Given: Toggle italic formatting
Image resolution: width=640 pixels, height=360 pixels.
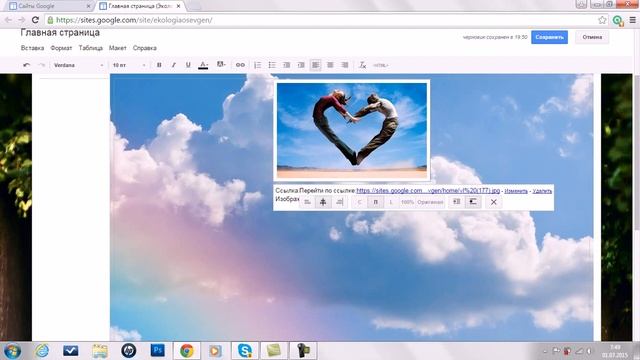Looking at the screenshot, I should [x=173, y=65].
